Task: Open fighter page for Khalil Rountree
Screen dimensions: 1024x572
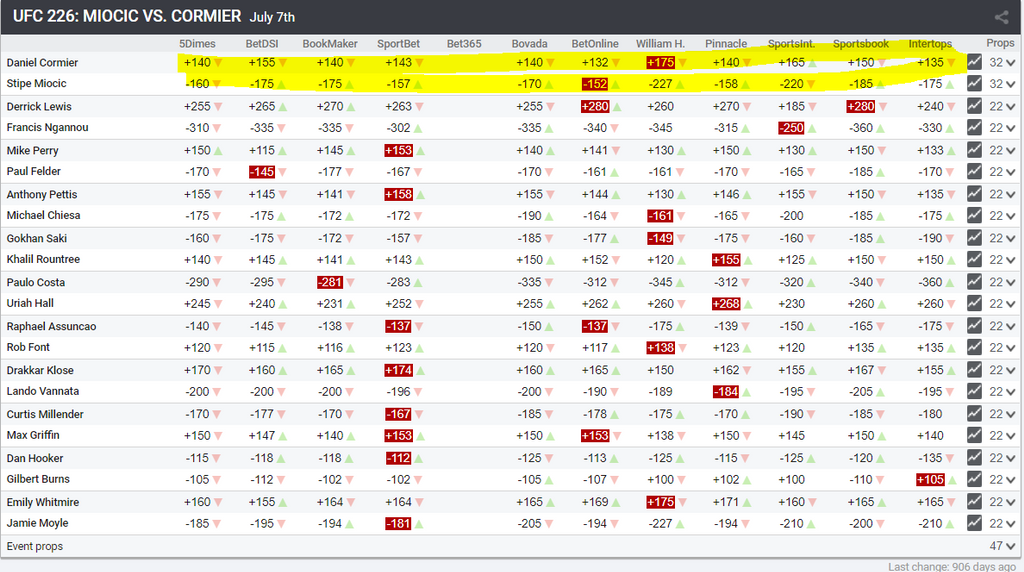Action: [x=43, y=259]
